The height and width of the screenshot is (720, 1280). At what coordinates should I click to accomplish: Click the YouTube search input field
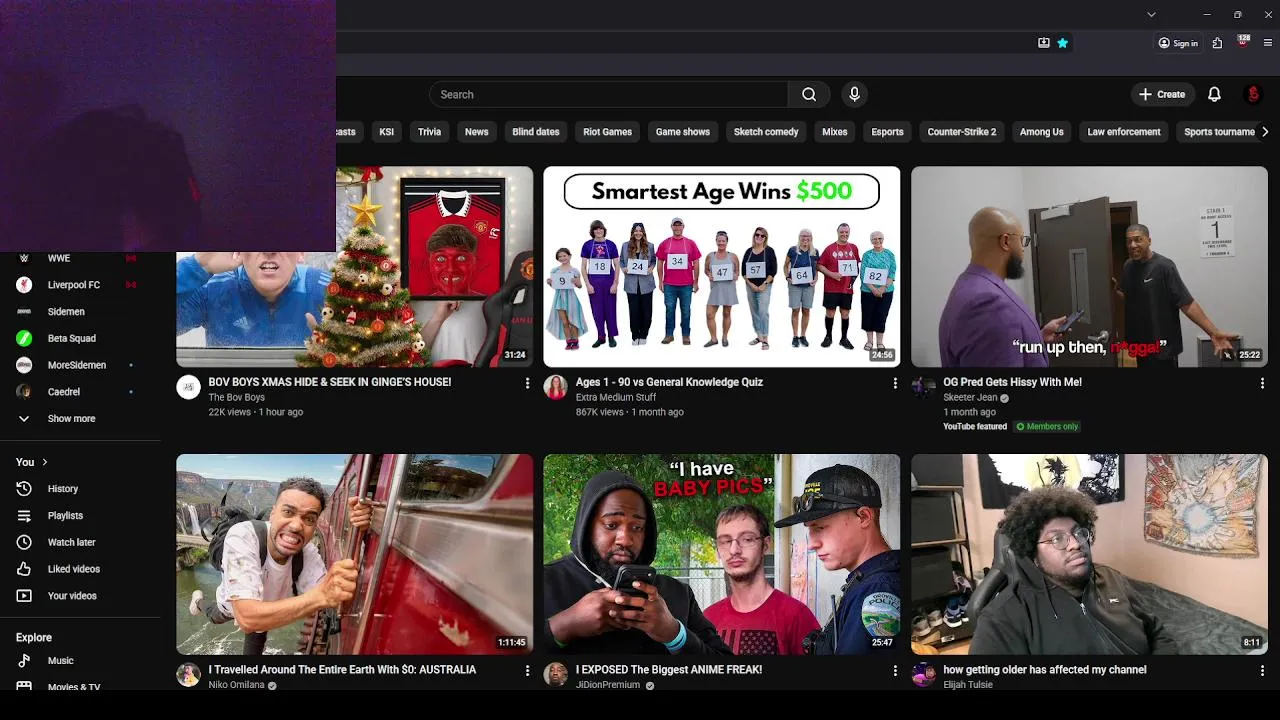(x=609, y=94)
